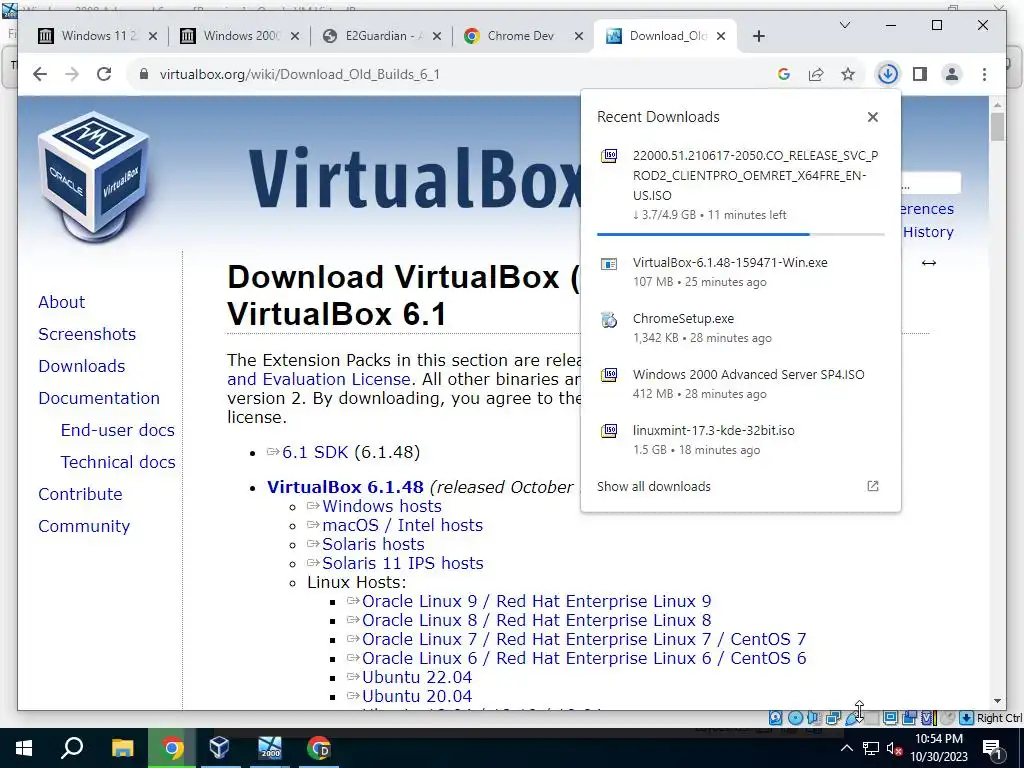Image resolution: width=1024 pixels, height=768 pixels.
Task: Click VirtualBox display status icon
Action: pos(889,718)
